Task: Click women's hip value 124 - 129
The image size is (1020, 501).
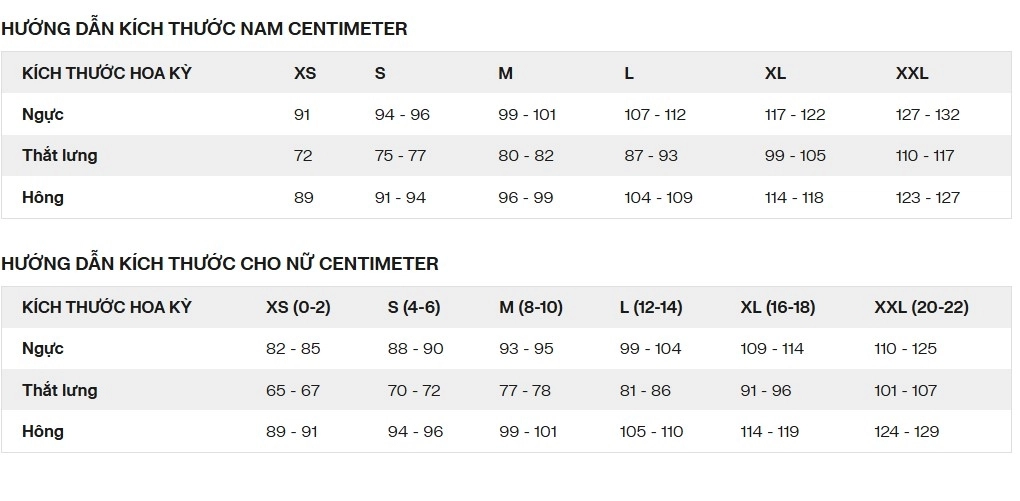Action: (x=907, y=431)
